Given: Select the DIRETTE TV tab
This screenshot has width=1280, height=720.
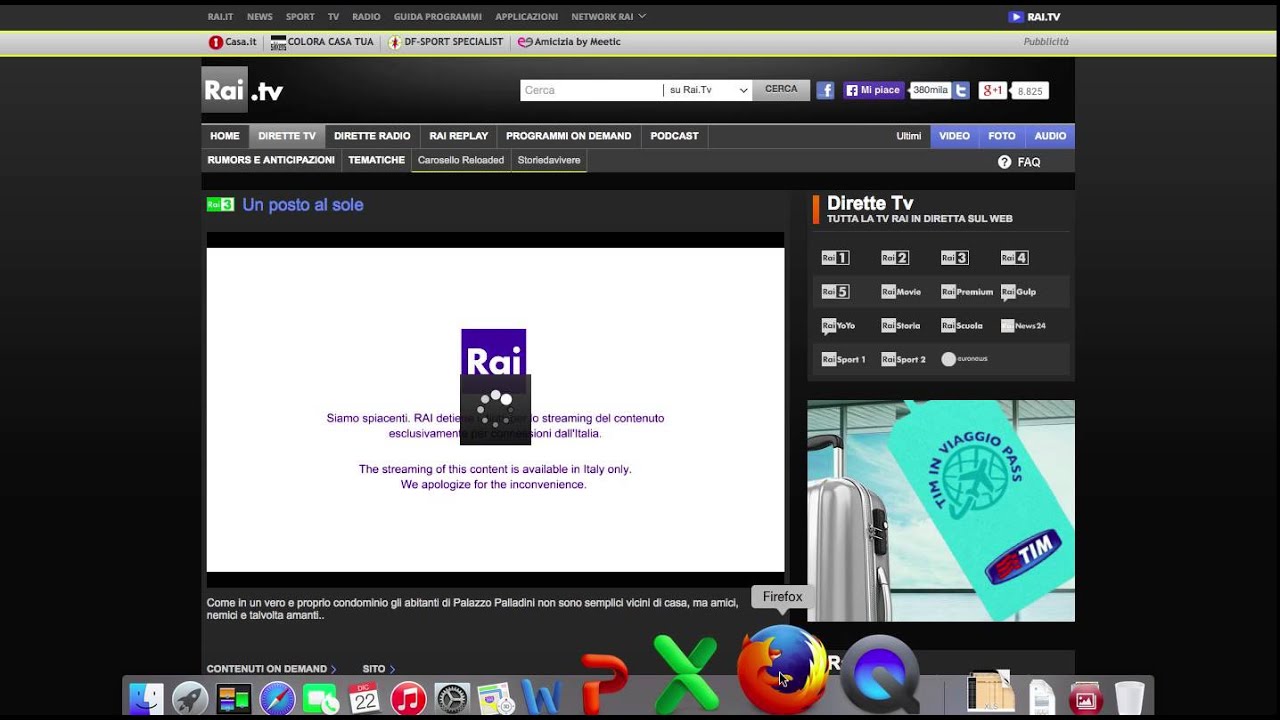Looking at the screenshot, I should pyautogui.click(x=287, y=136).
